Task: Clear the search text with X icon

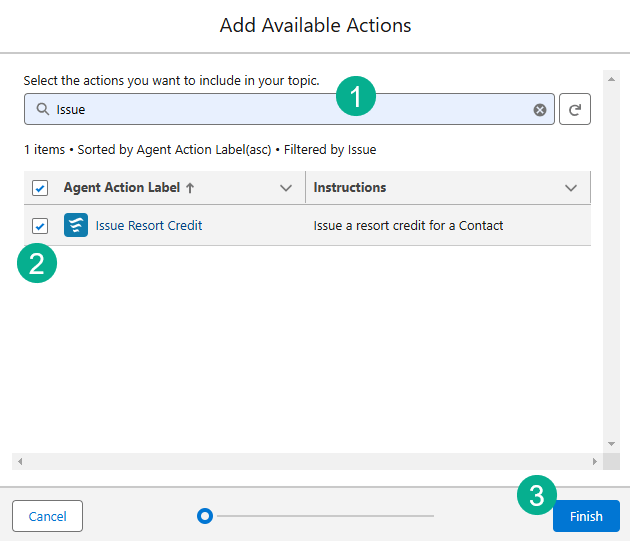Action: (540, 110)
